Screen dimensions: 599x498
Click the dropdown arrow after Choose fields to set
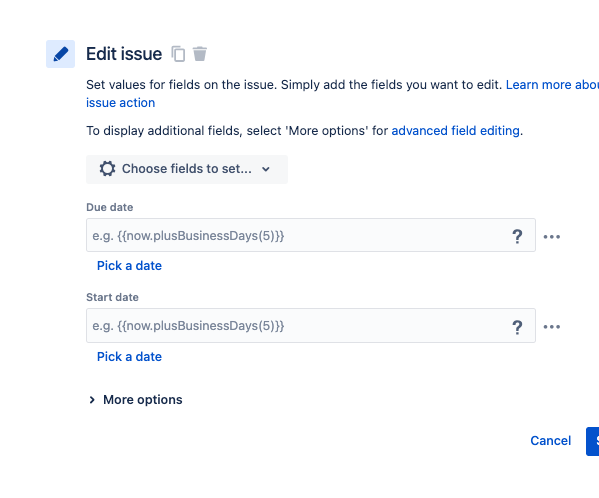pos(266,169)
